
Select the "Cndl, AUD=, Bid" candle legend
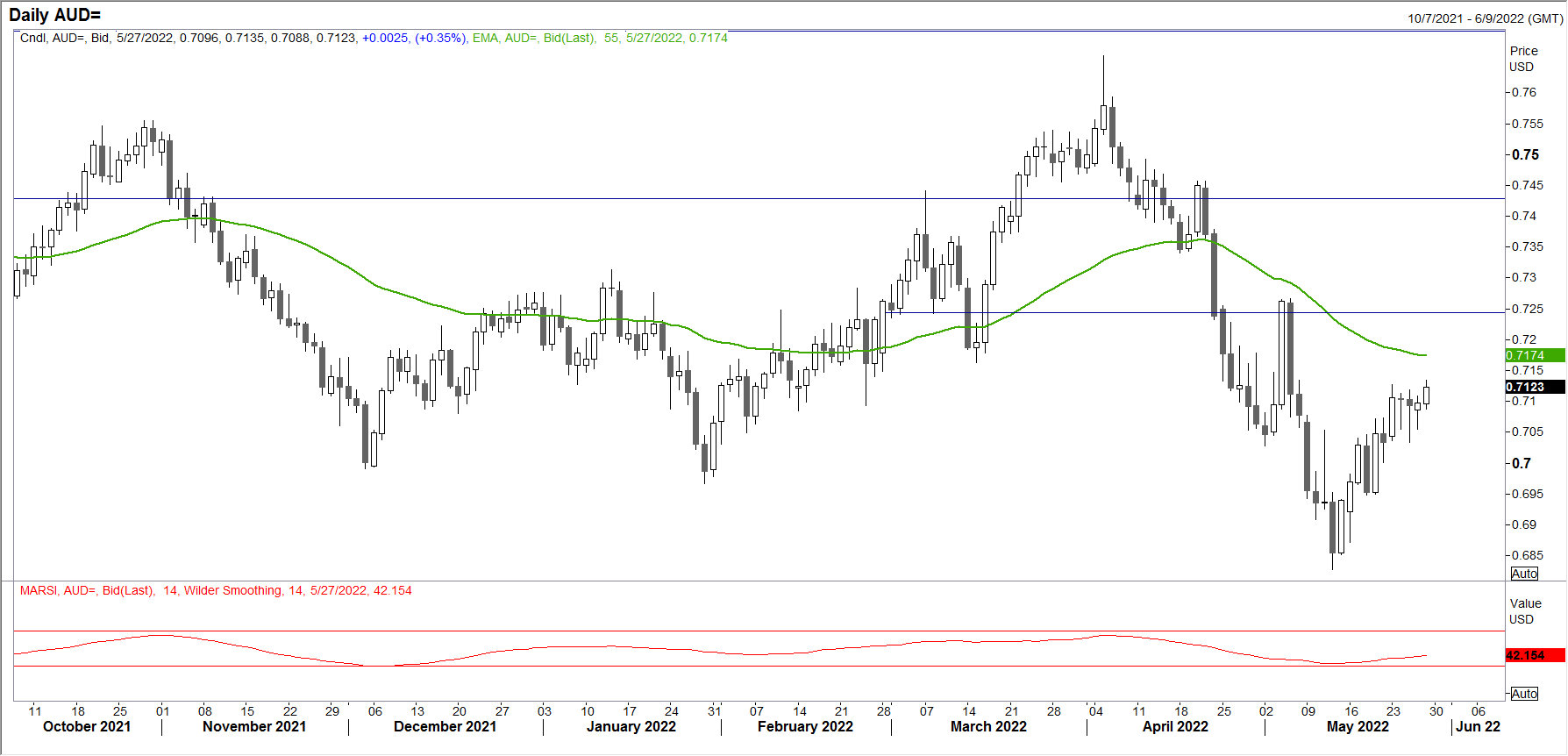point(65,38)
